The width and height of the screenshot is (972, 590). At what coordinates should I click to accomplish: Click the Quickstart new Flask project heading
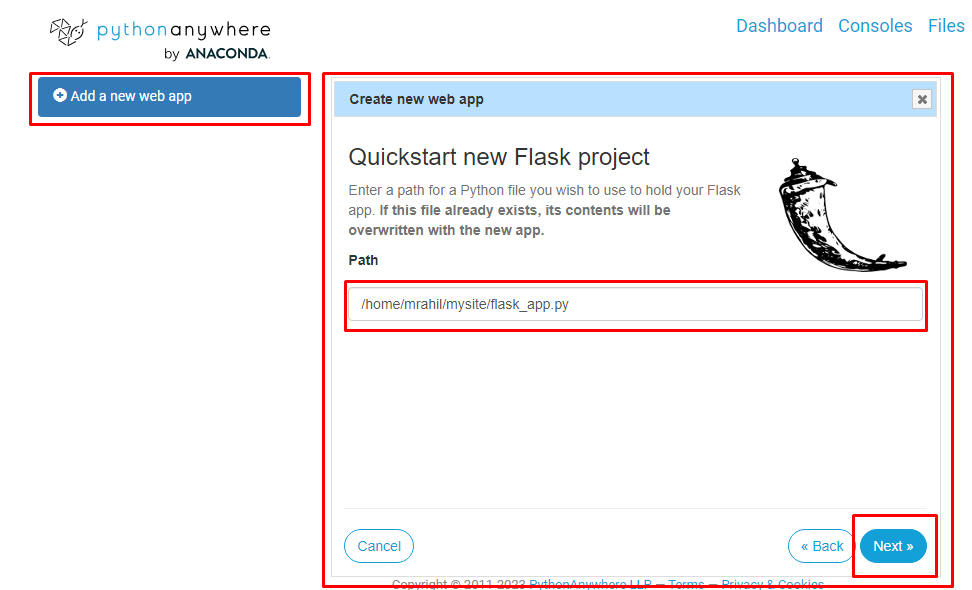(499, 157)
